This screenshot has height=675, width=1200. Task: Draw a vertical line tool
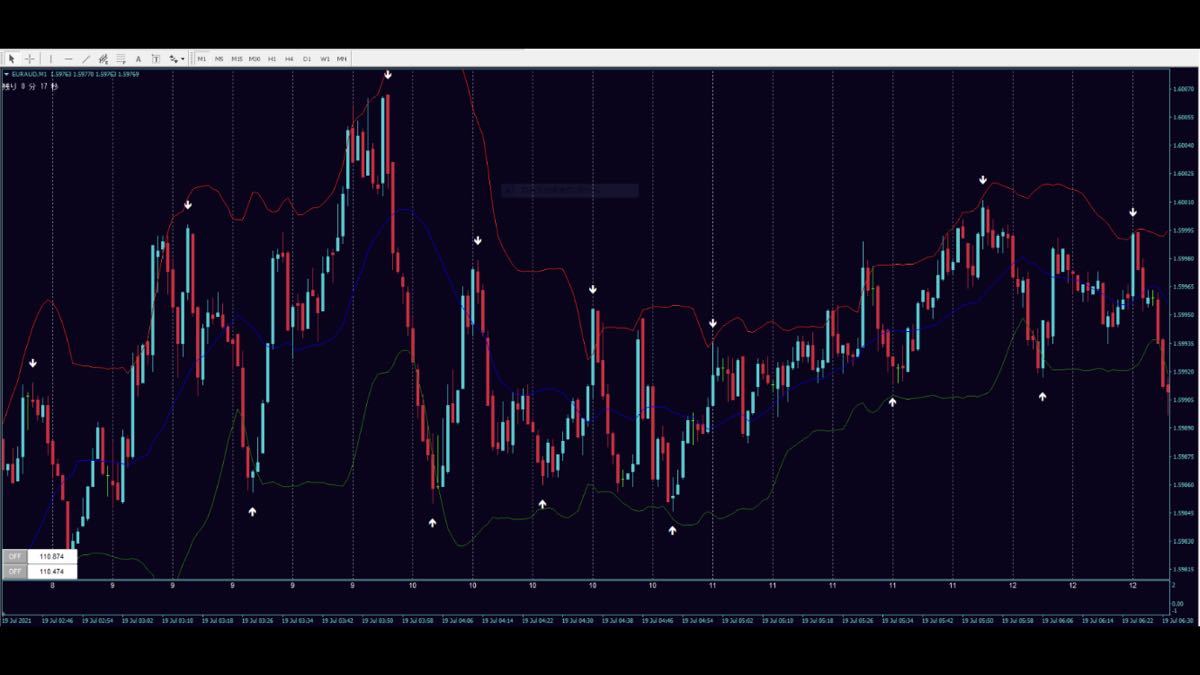(x=51, y=59)
